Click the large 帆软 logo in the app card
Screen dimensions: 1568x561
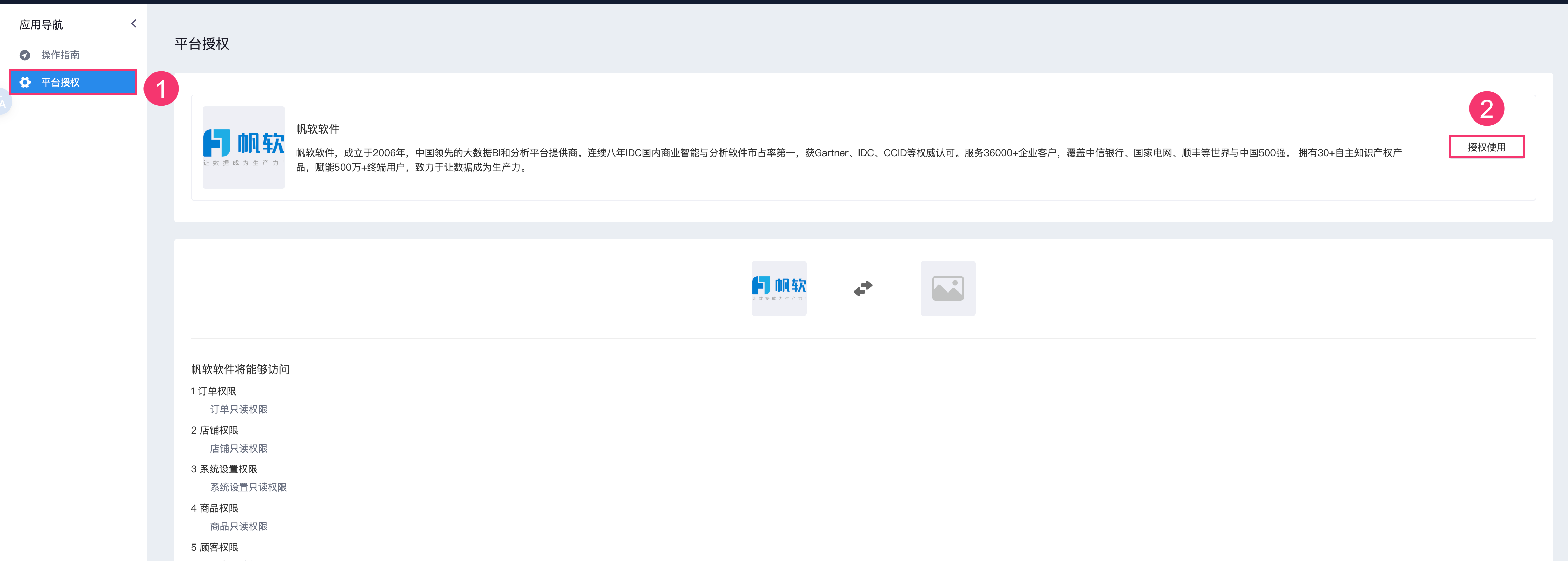(x=243, y=147)
